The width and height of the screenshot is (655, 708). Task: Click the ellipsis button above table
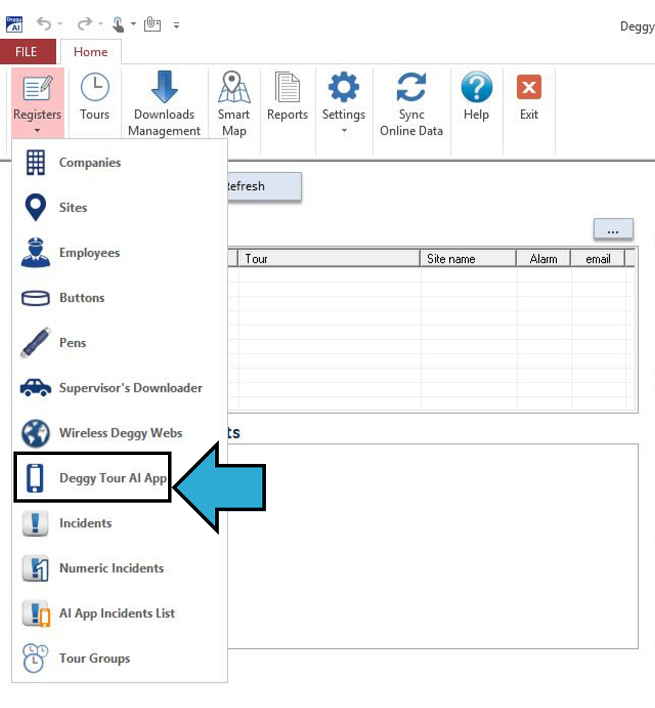(613, 229)
